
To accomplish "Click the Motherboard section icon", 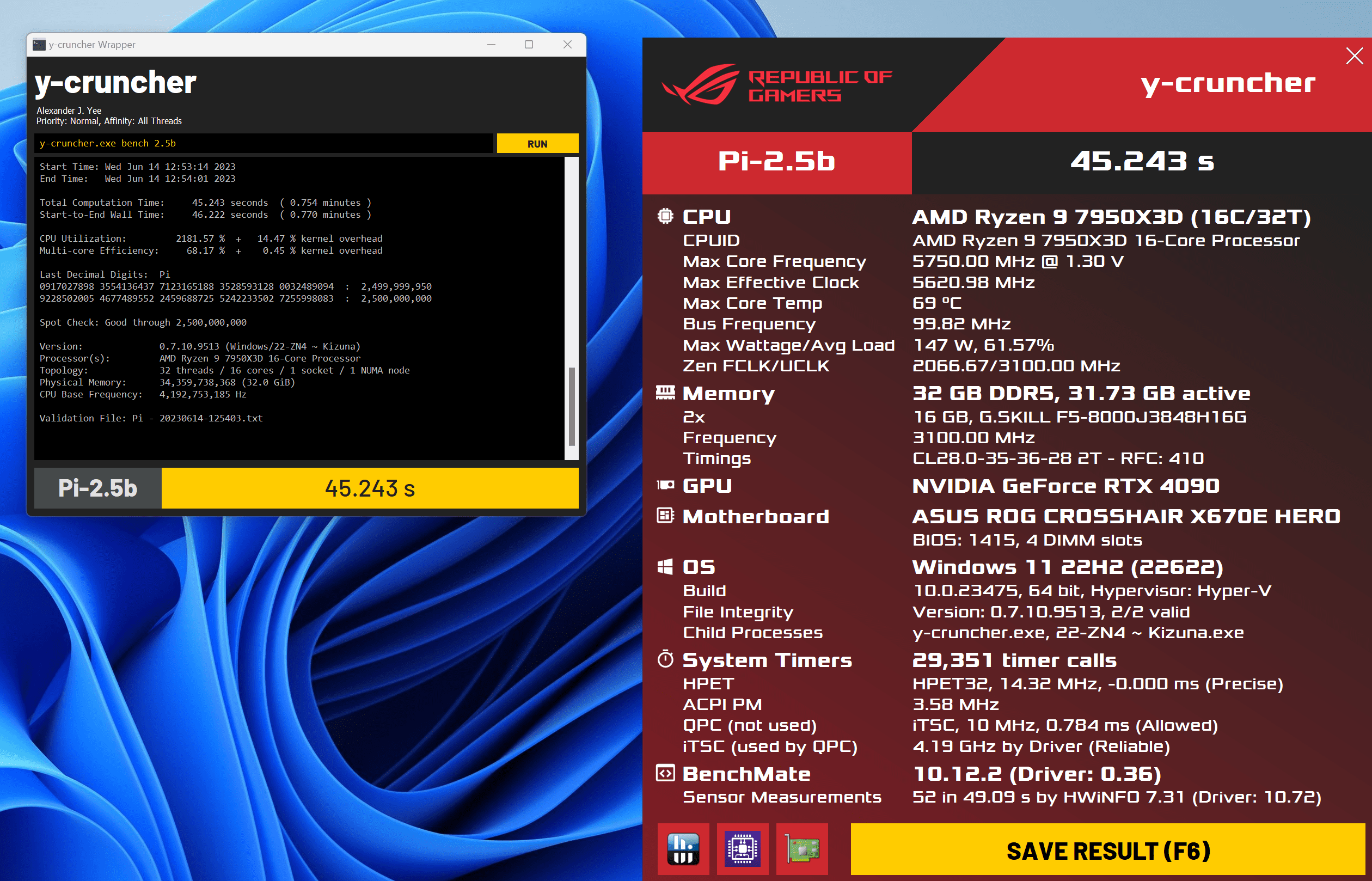I will coord(665,516).
